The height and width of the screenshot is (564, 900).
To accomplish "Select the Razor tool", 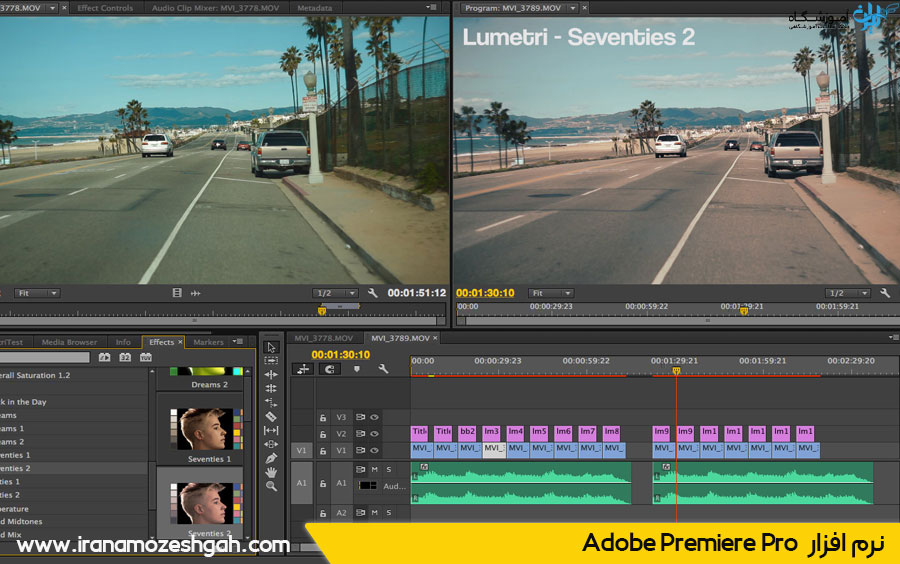I will click(271, 417).
